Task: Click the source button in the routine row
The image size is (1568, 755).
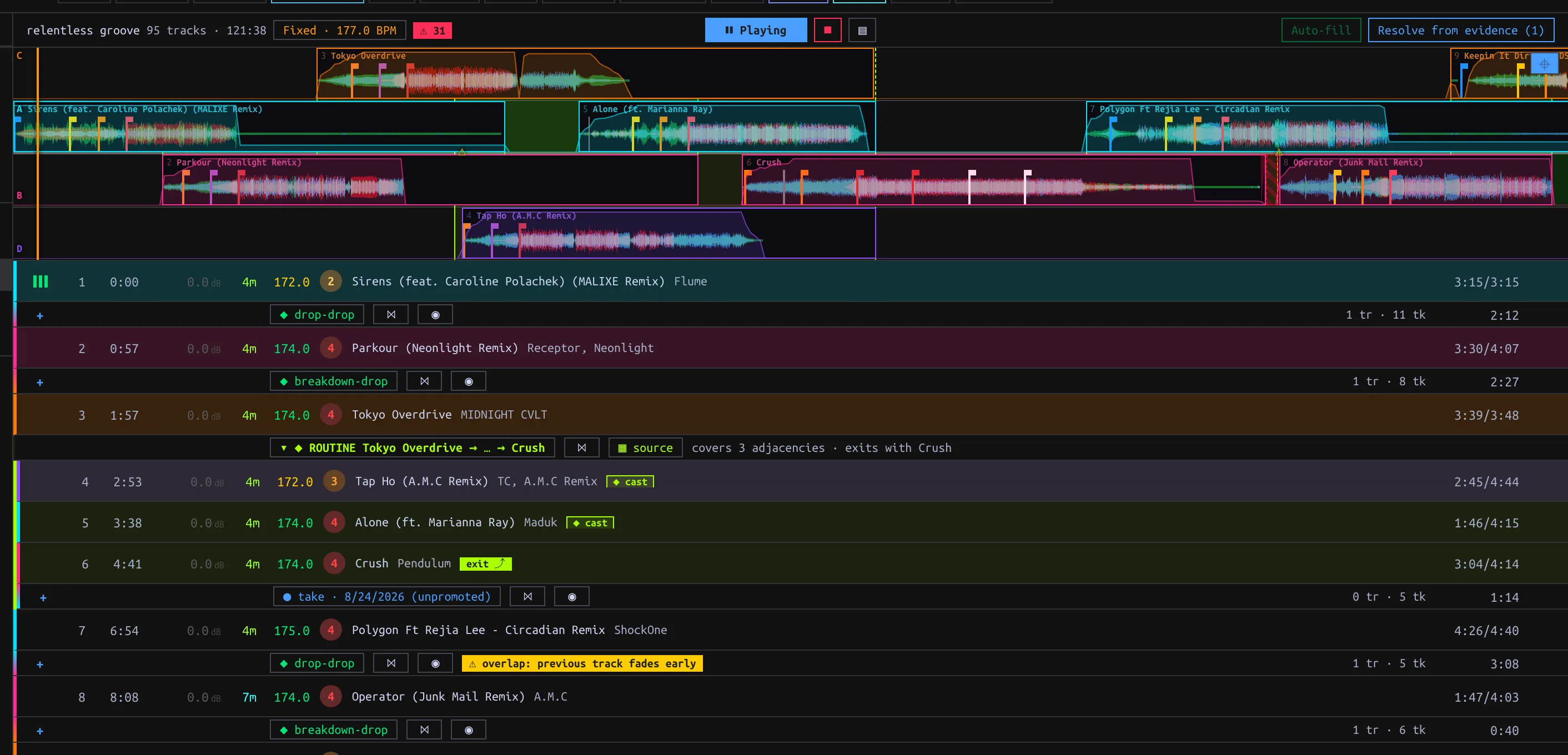Action: tap(645, 448)
